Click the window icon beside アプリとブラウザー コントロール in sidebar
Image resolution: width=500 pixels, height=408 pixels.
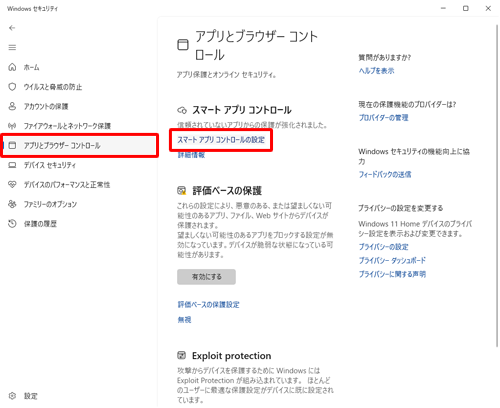pos(12,145)
